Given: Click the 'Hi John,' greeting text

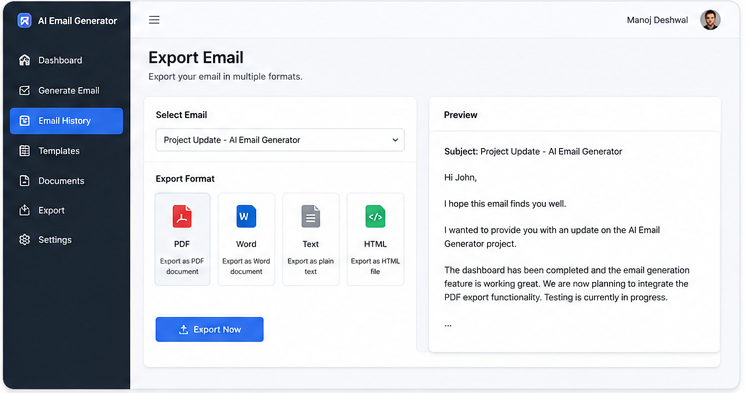Looking at the screenshot, I should coord(460,177).
